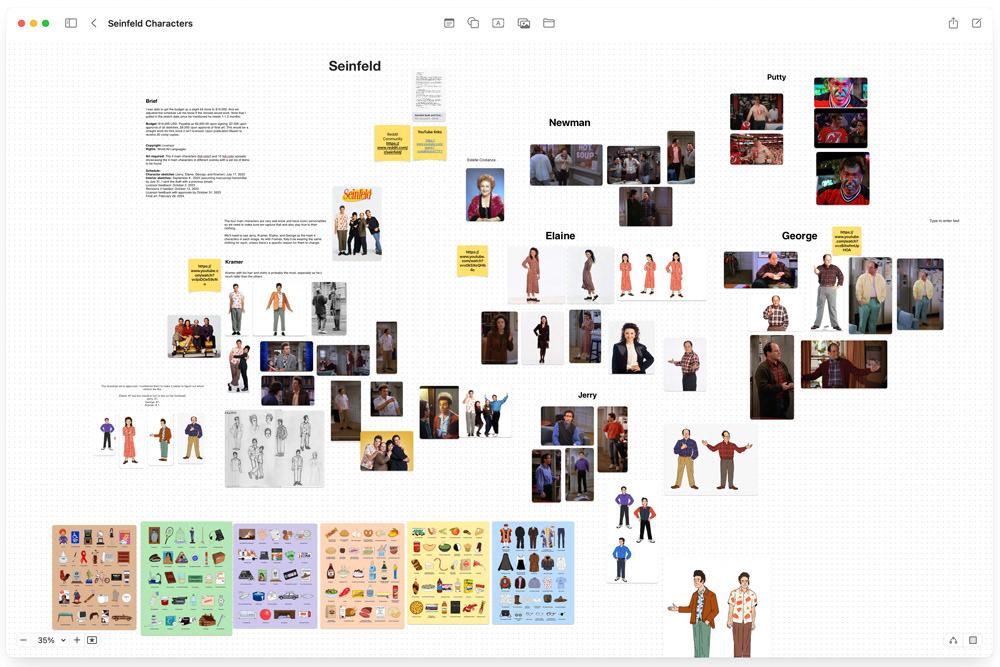Toggle the sidebar panel icon
Image resolution: width=1000 pixels, height=667 pixels.
click(71, 23)
